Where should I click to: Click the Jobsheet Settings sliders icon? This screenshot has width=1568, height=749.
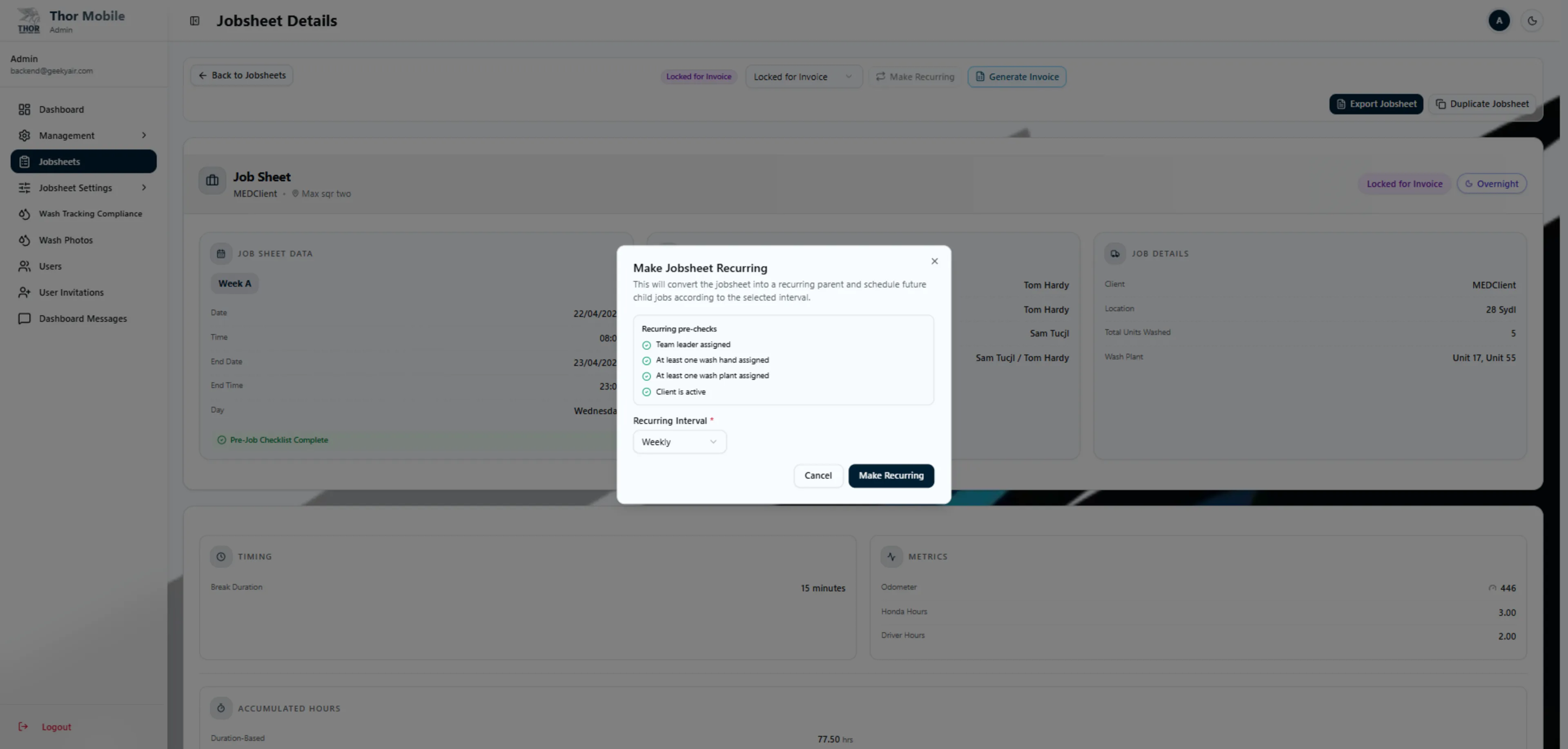[x=24, y=187]
